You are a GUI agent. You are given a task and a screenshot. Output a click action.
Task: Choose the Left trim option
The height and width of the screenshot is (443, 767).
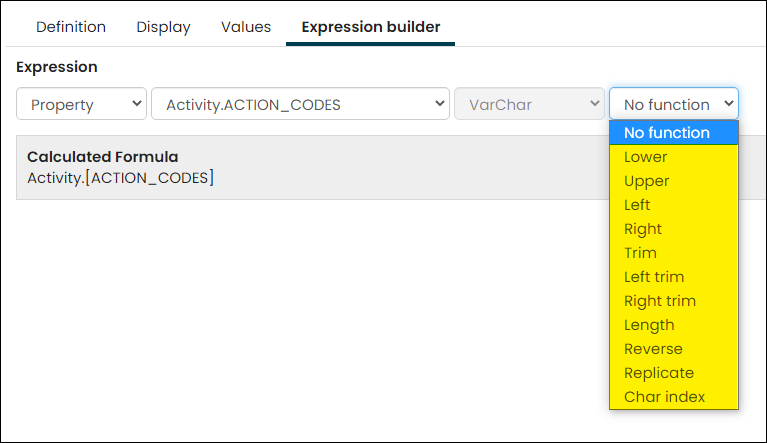674,277
